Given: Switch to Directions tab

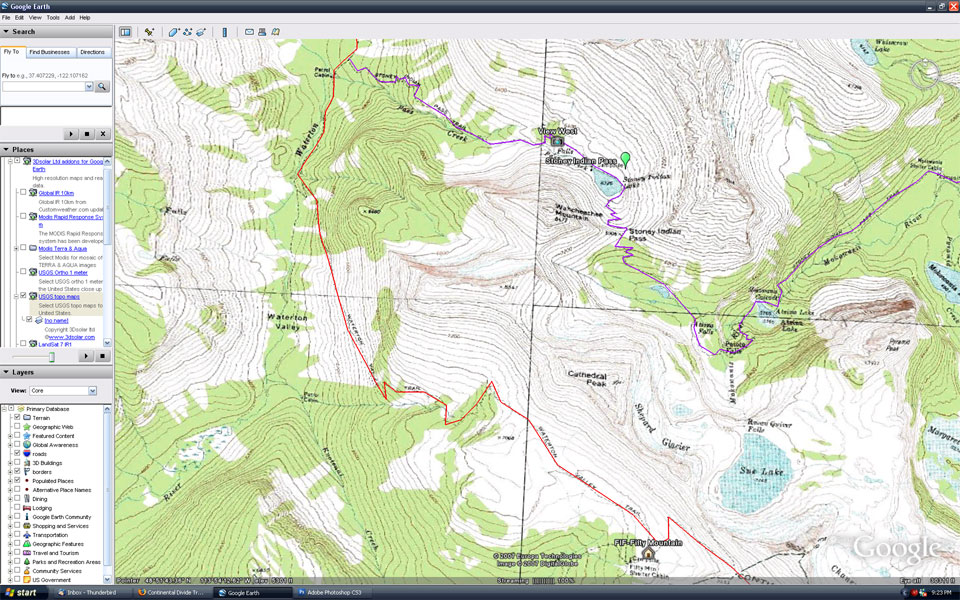Looking at the screenshot, I should point(92,52).
